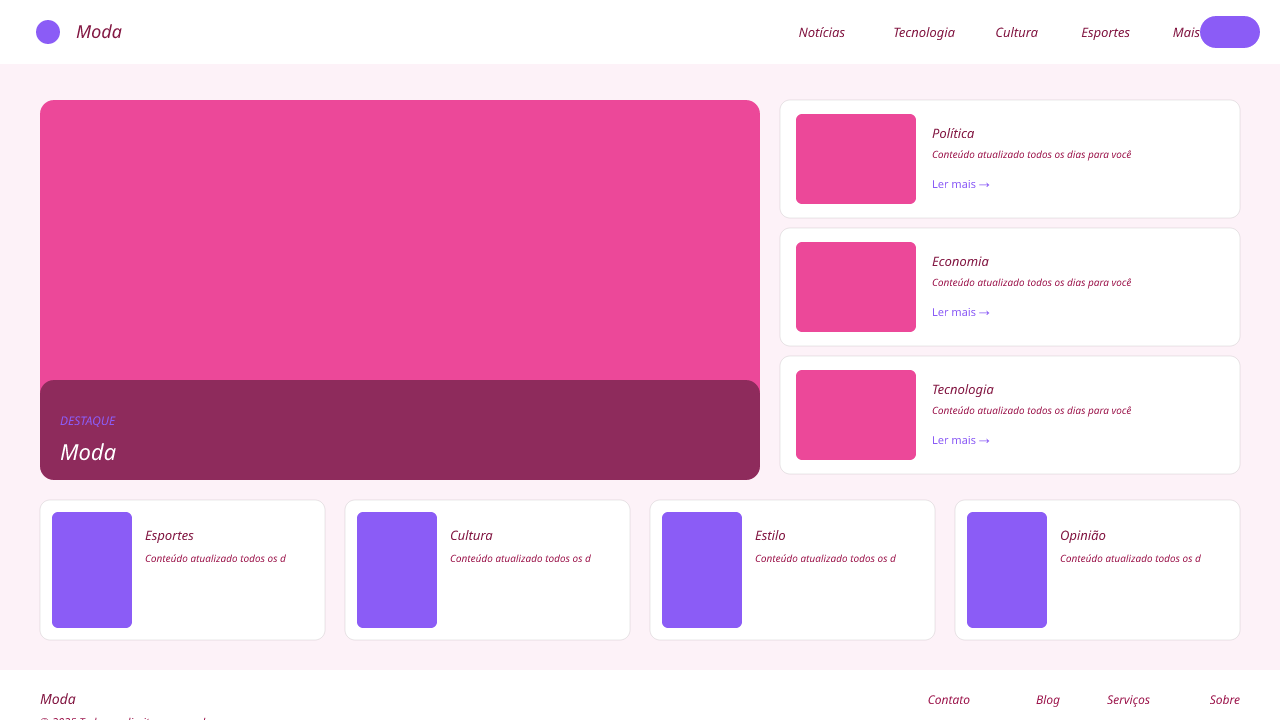
Task: Click the purple circle logo icon
Action: (48, 32)
